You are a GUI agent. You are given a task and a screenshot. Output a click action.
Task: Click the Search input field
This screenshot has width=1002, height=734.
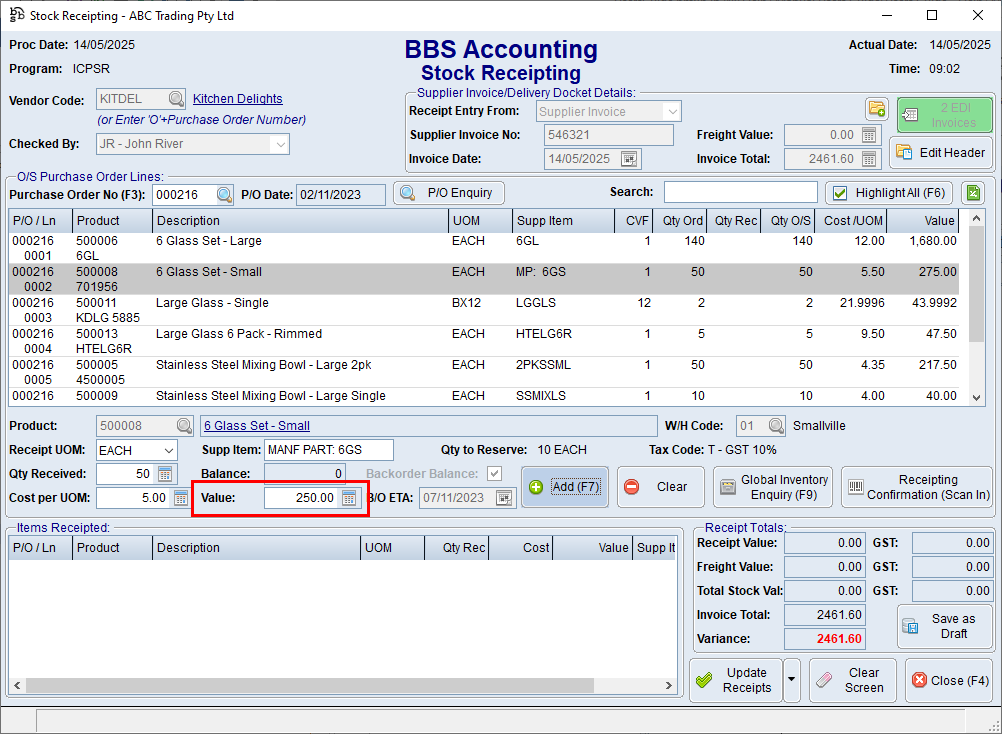click(740, 193)
